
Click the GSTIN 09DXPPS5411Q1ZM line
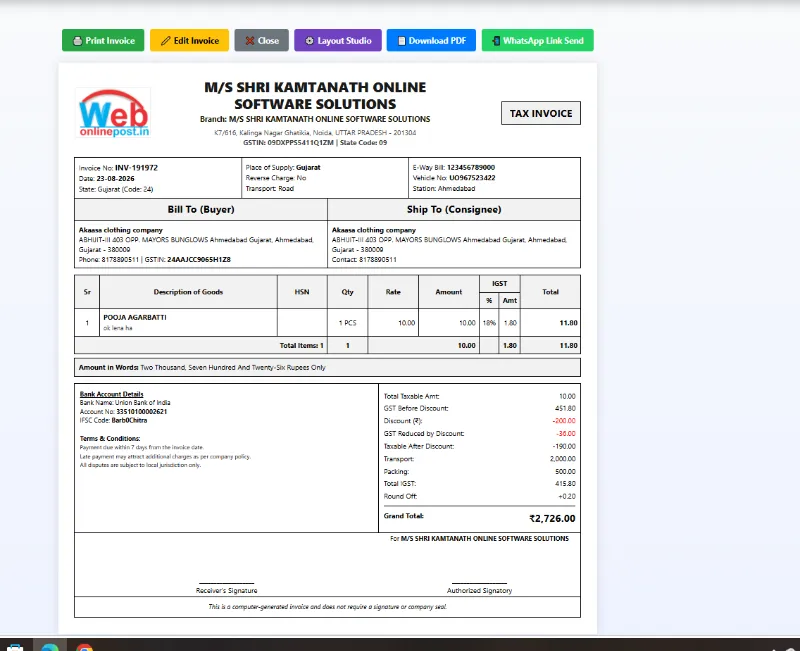315,143
